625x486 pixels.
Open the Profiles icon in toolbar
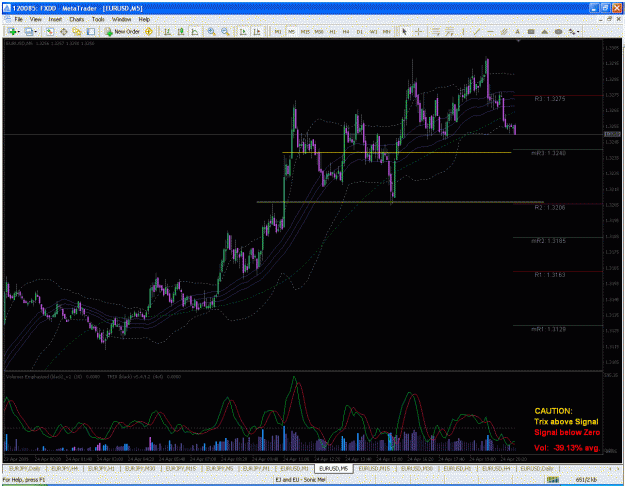click(x=29, y=31)
